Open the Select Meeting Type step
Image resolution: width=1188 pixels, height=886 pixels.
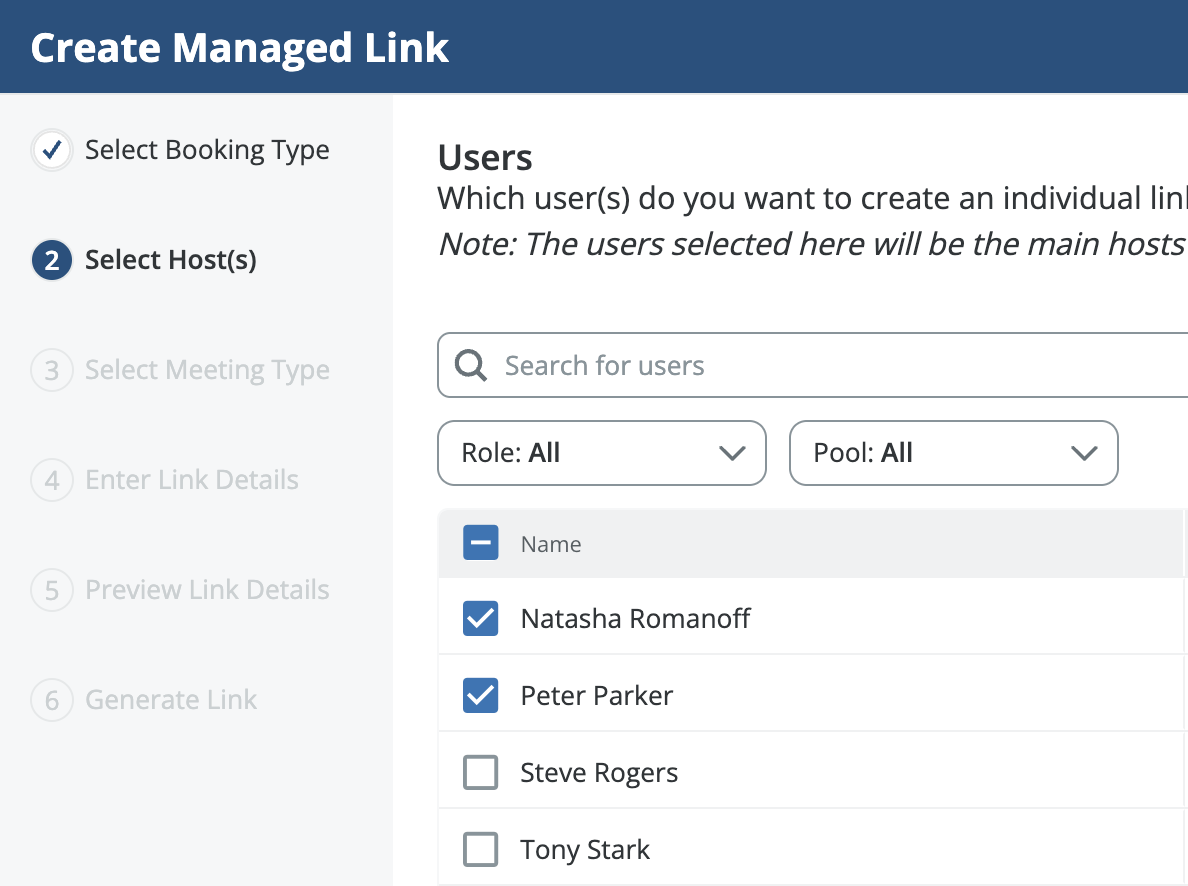pos(207,371)
